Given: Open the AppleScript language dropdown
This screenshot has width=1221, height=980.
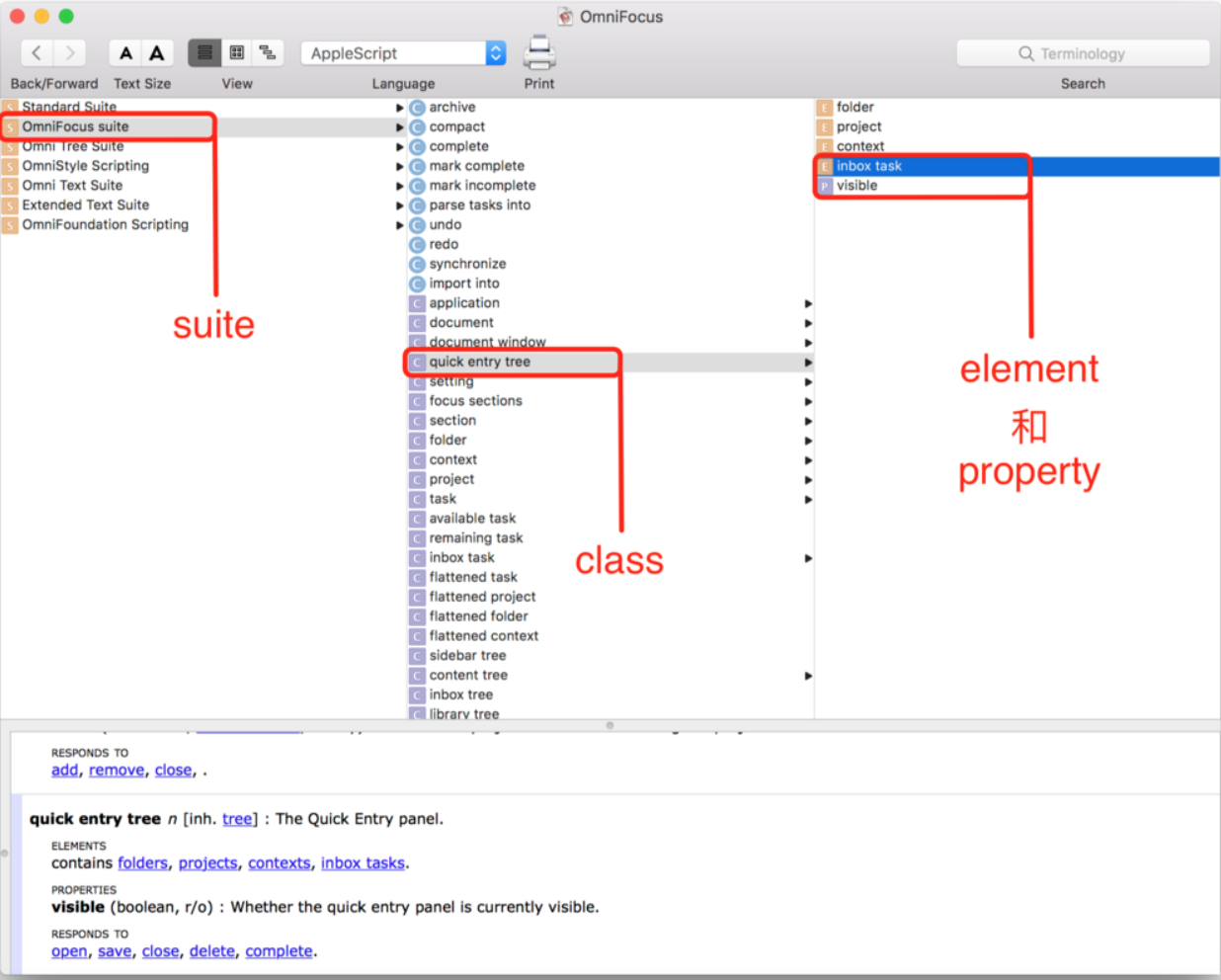Looking at the screenshot, I should coord(404,53).
